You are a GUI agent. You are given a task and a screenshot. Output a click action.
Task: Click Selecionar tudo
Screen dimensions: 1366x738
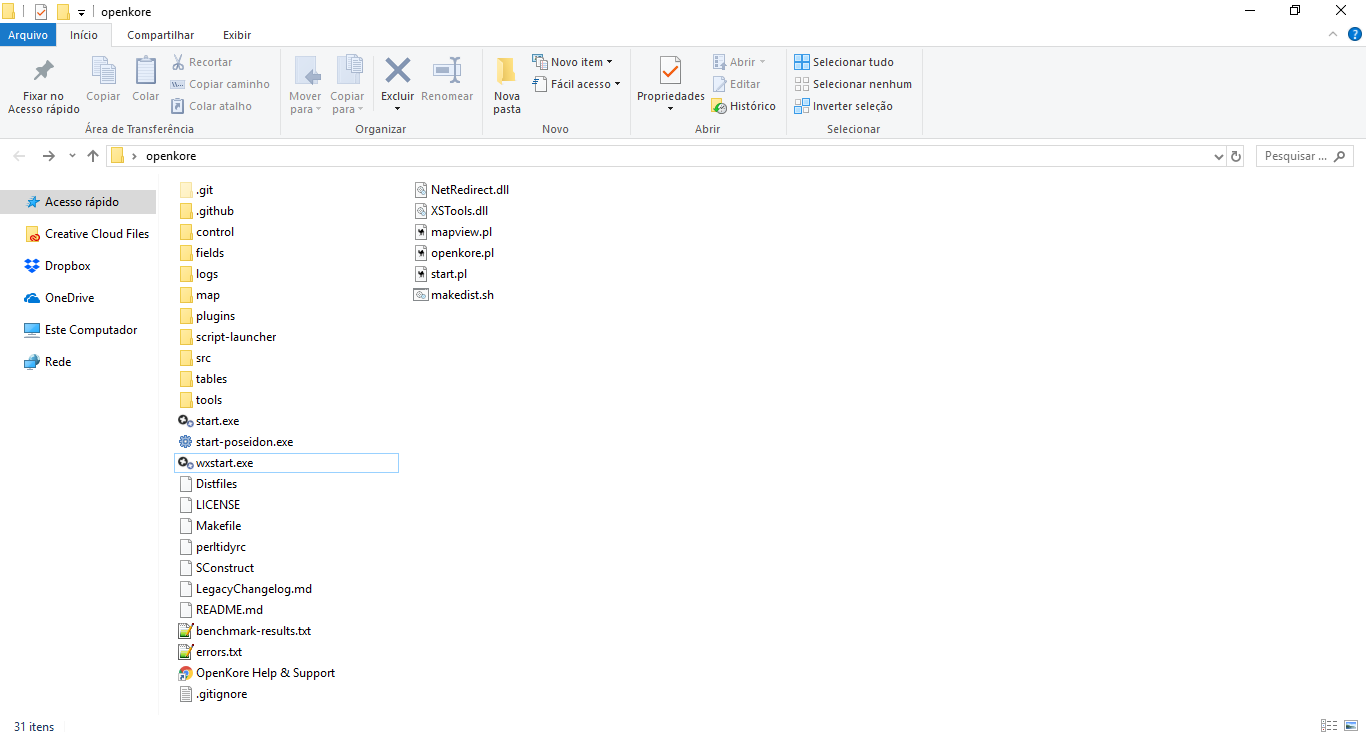[844, 62]
